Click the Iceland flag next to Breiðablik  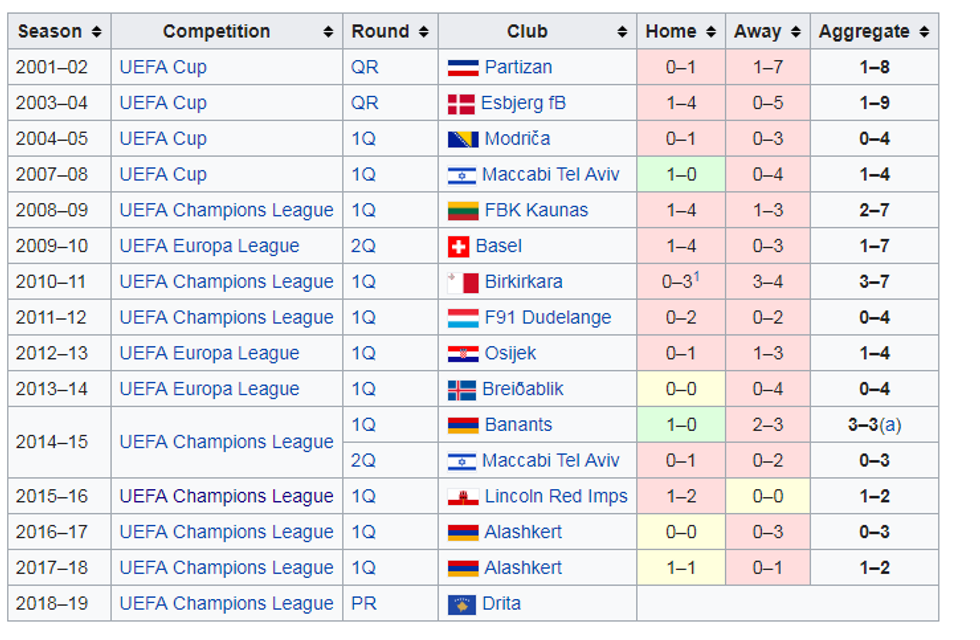point(462,389)
